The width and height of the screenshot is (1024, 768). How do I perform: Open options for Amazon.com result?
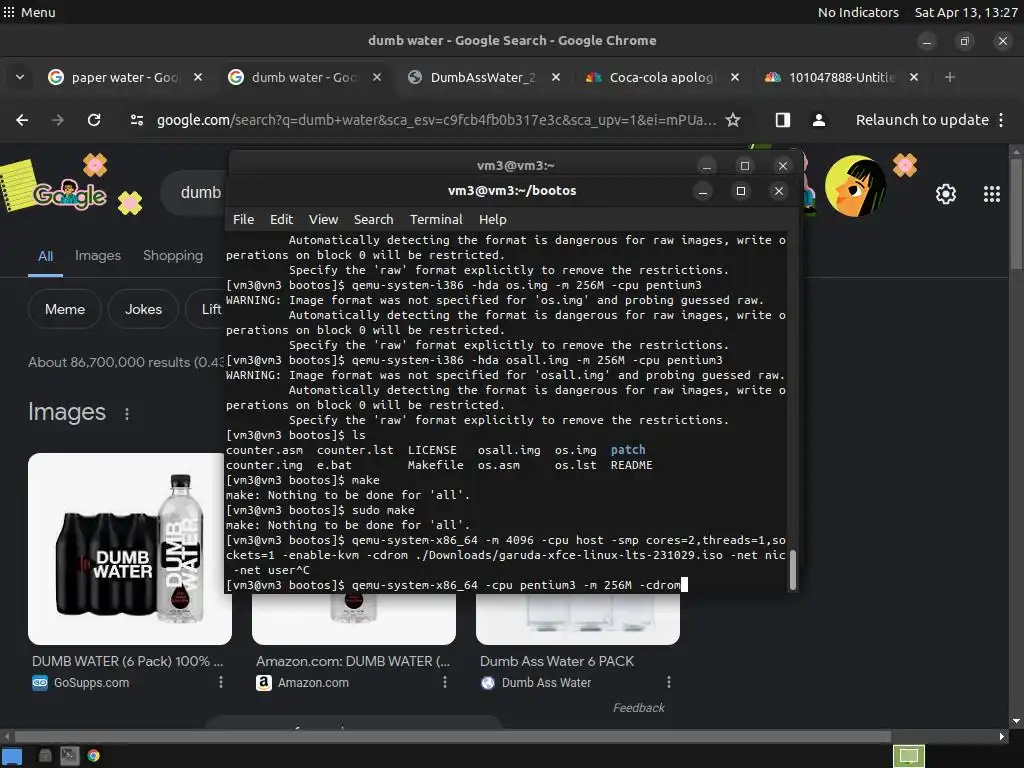[x=445, y=682]
